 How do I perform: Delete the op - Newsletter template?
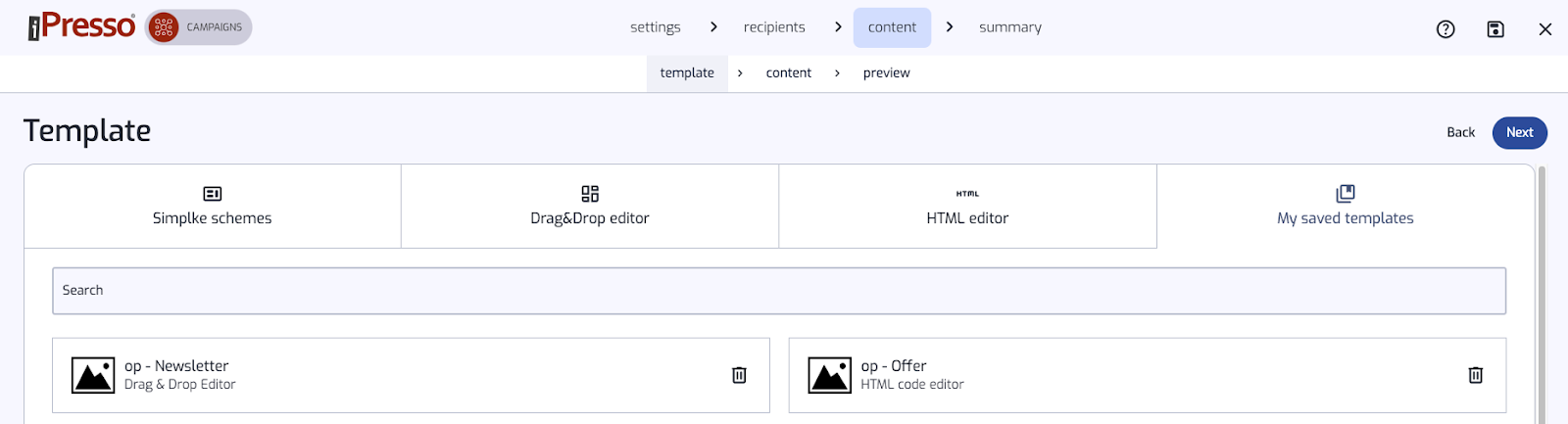click(739, 375)
